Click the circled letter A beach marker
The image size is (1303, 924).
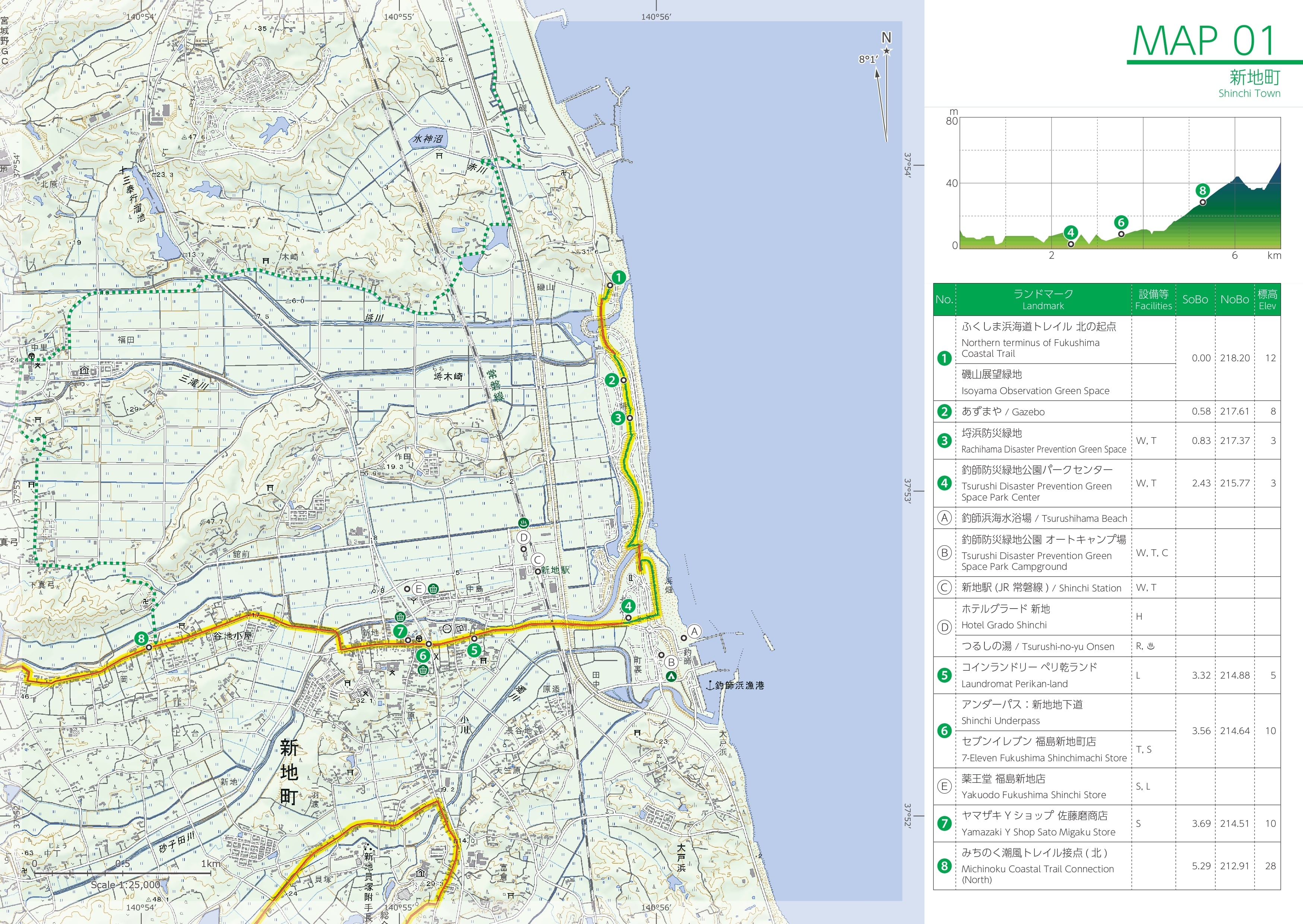pos(694,631)
